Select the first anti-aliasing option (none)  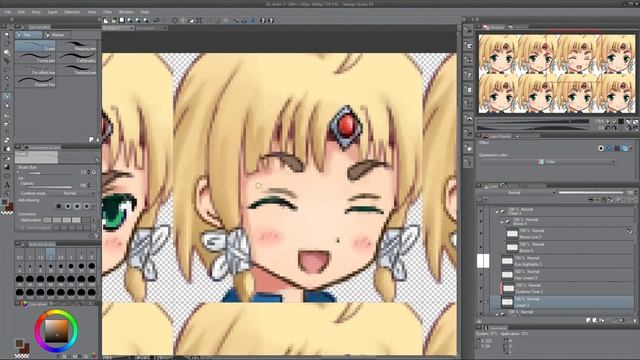(x=59, y=206)
